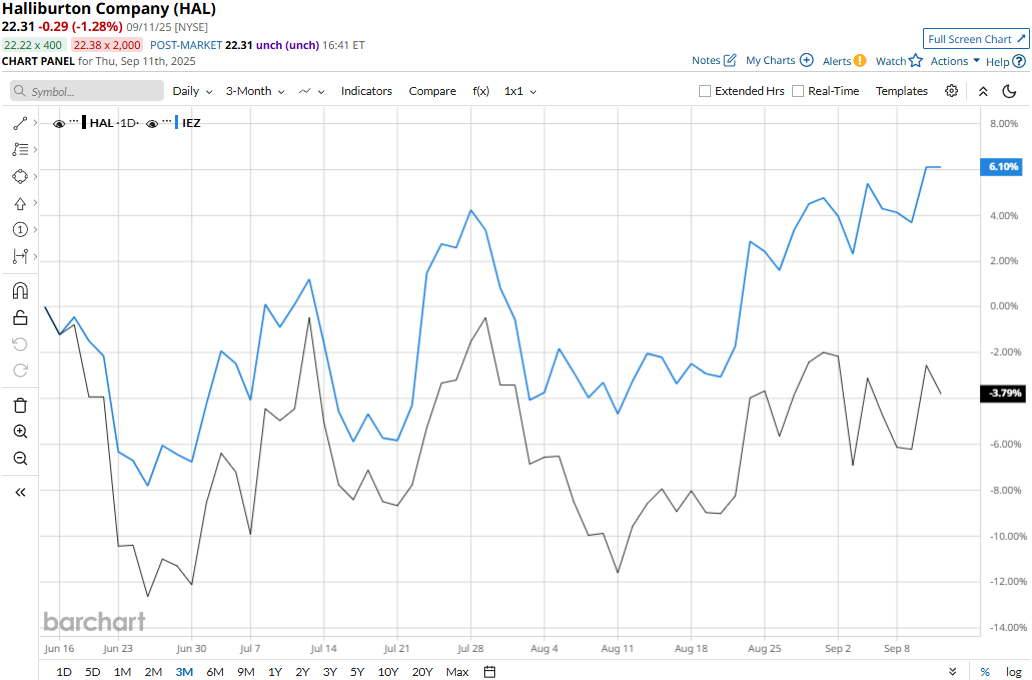
Task: Open the Fibonacci and pitchfork tools
Action: click(x=20, y=149)
